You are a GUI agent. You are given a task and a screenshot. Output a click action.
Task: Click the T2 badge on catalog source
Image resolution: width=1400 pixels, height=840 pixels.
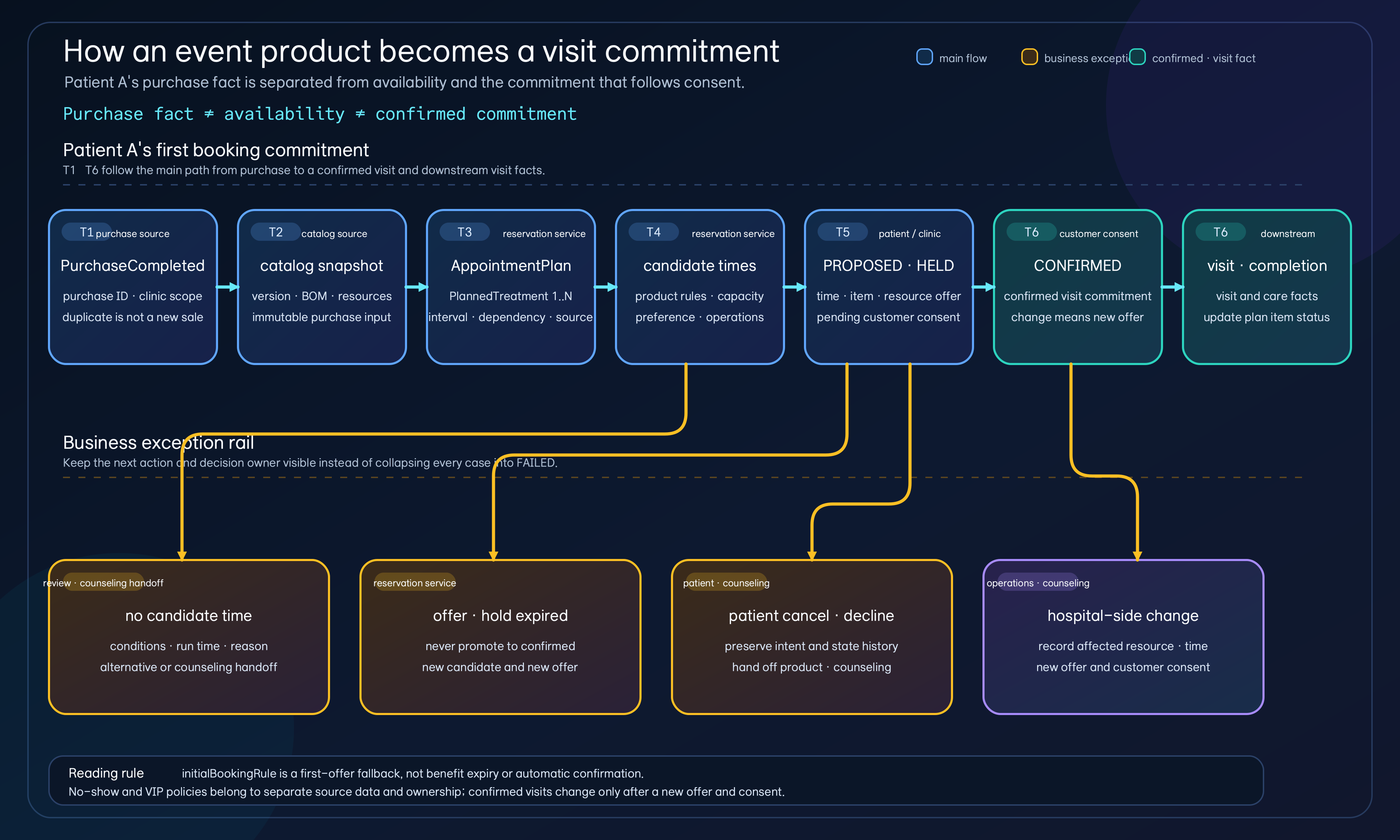pos(275,232)
